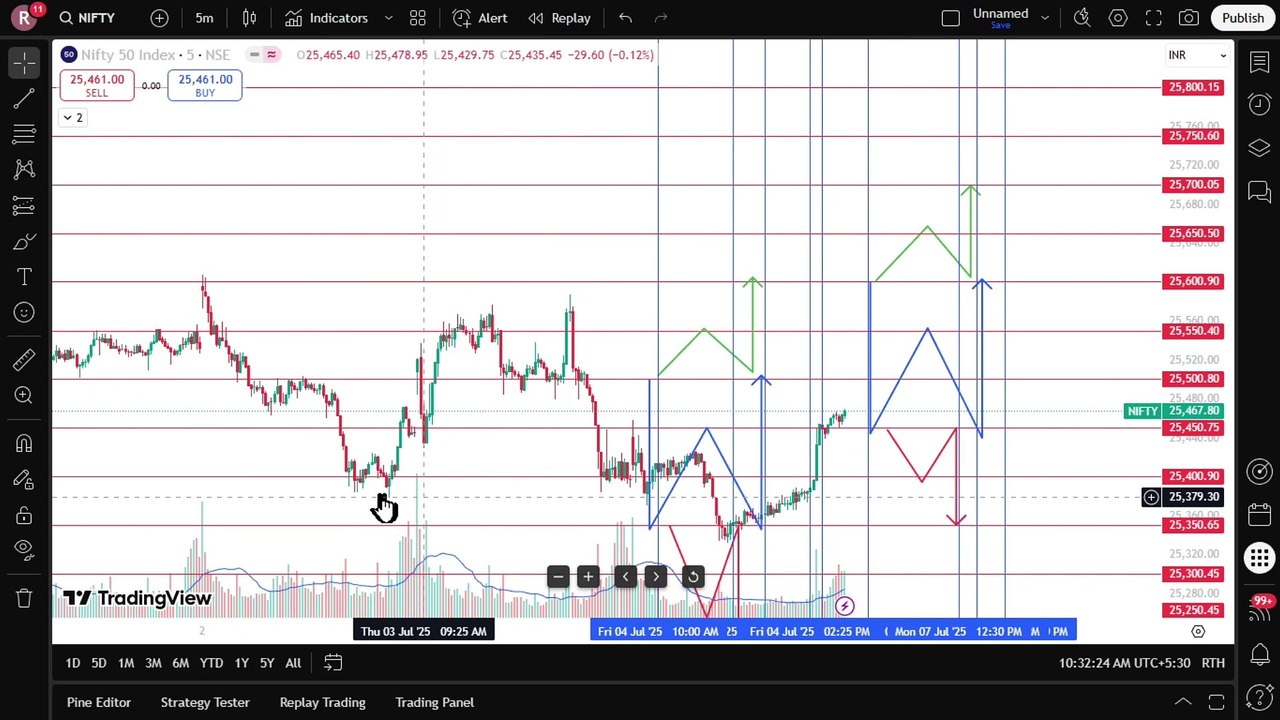Select the trend line drawing tool
This screenshot has width=1280, height=720.
click(x=24, y=98)
